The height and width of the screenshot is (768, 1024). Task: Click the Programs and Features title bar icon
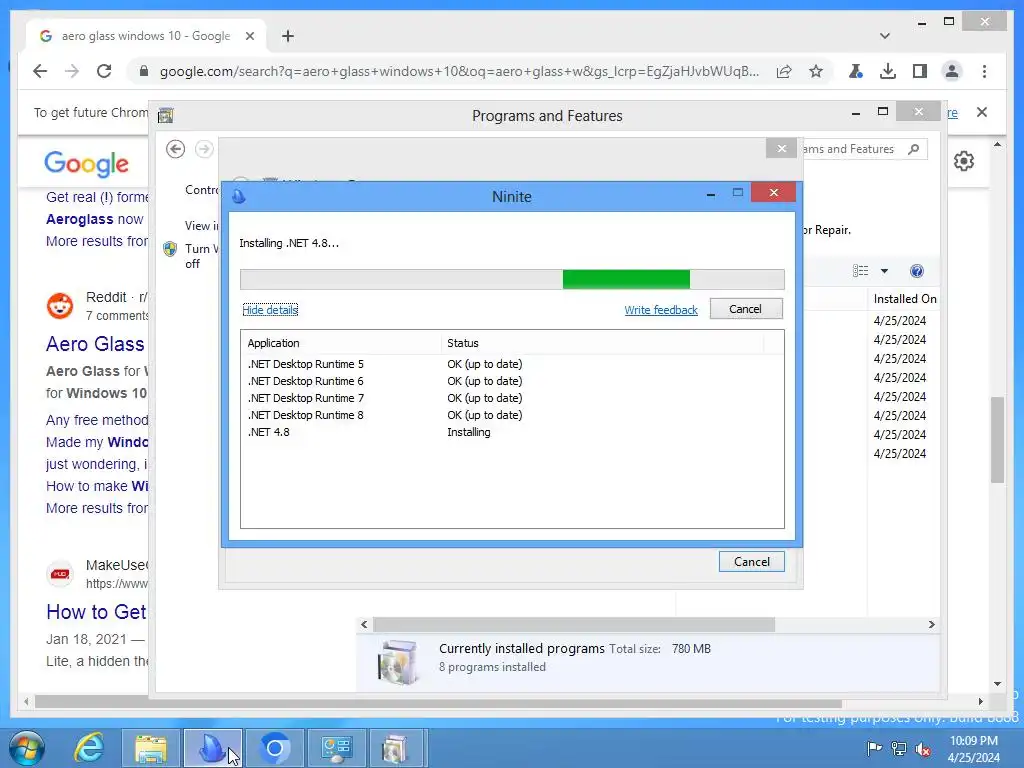(166, 116)
